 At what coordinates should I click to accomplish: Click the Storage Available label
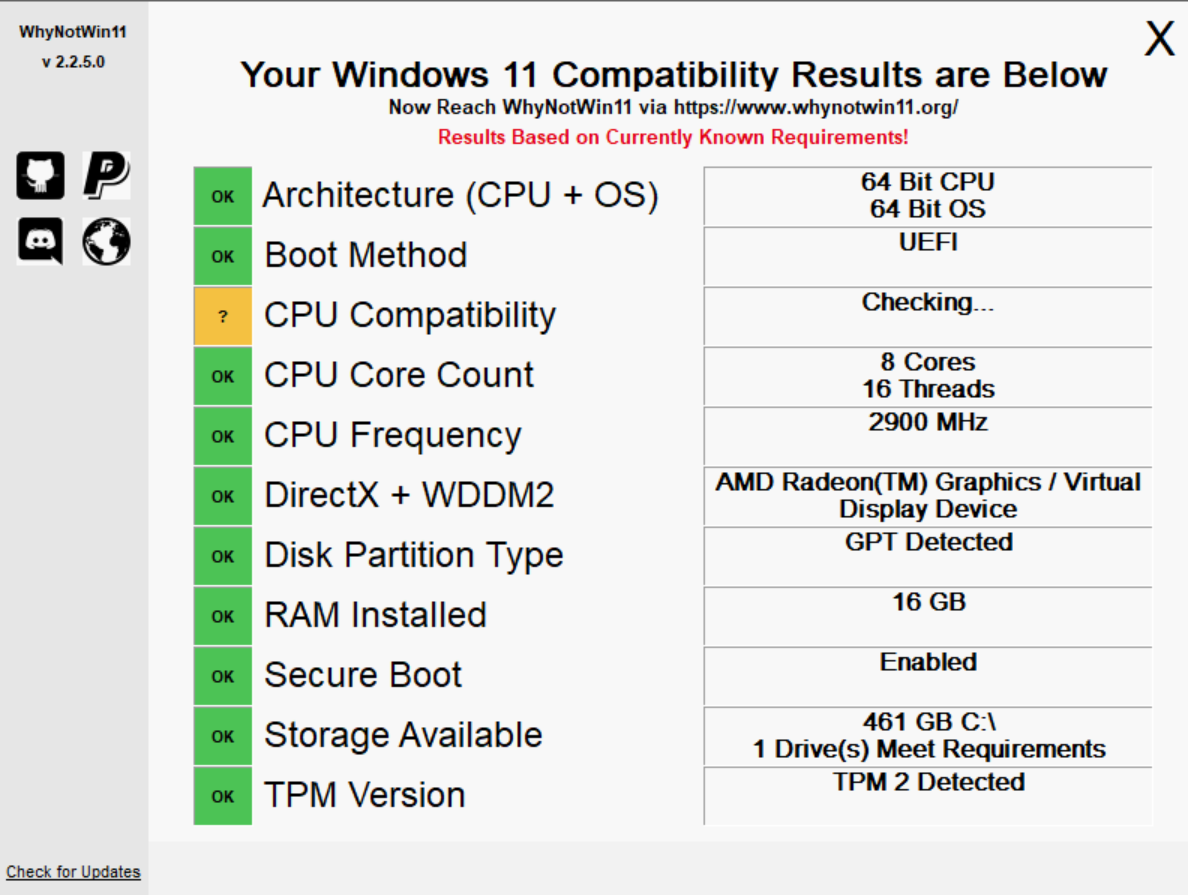click(x=403, y=735)
